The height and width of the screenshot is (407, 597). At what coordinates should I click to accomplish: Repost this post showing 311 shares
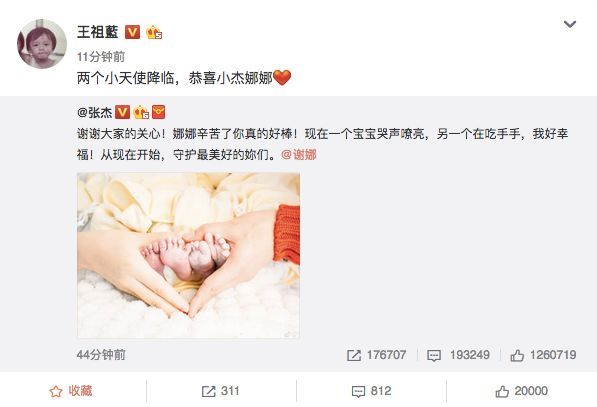point(220,391)
